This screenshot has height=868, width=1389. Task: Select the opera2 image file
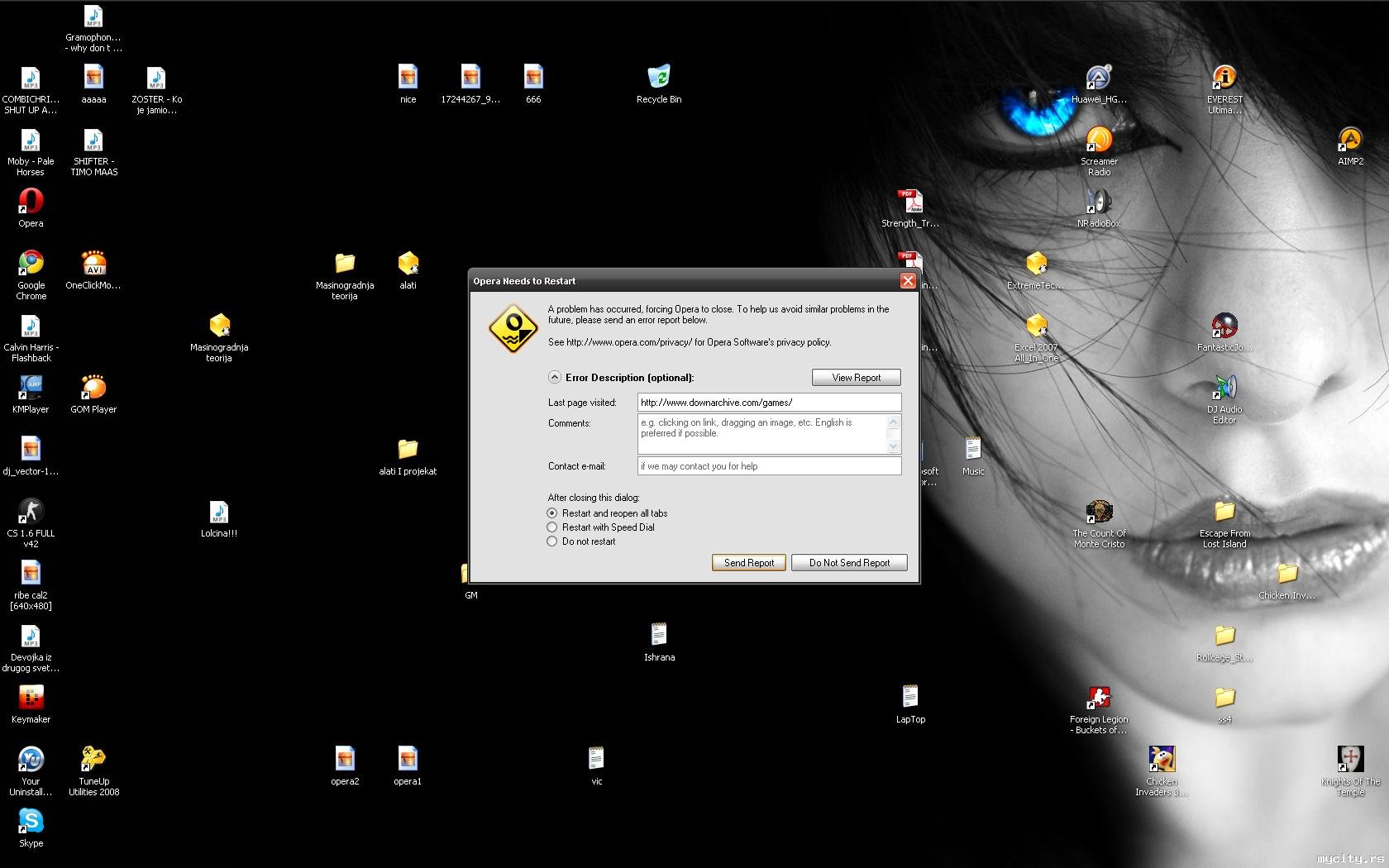click(x=345, y=760)
